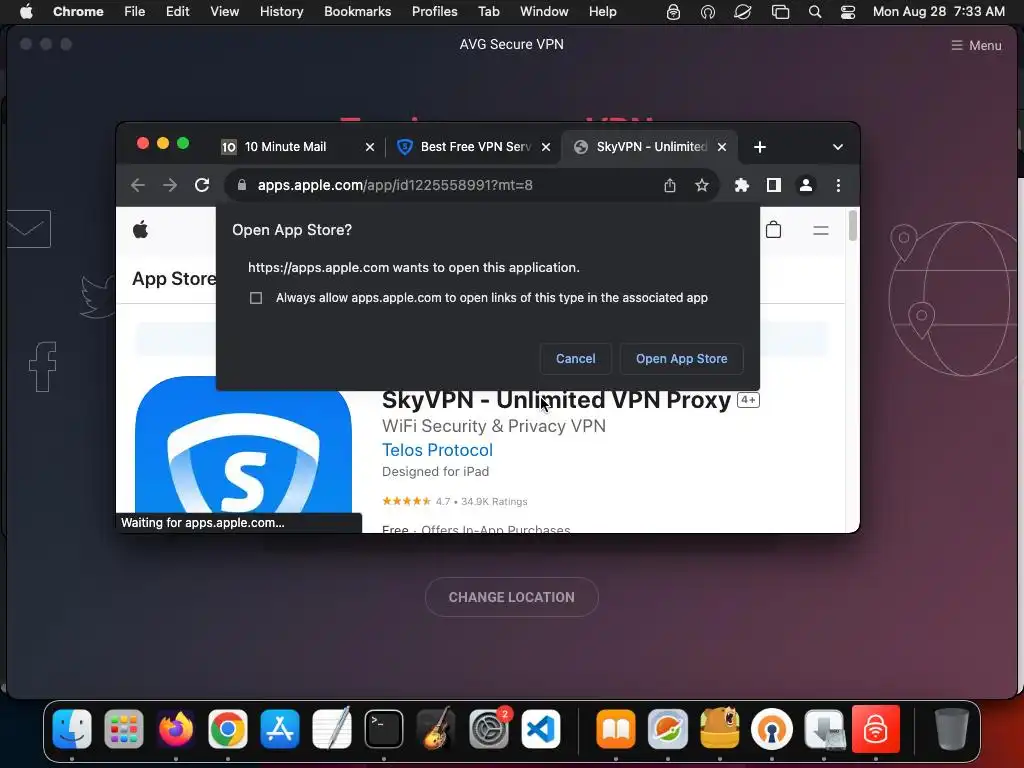Open Apple shopping bag icon
1024x768 pixels.
click(x=774, y=230)
